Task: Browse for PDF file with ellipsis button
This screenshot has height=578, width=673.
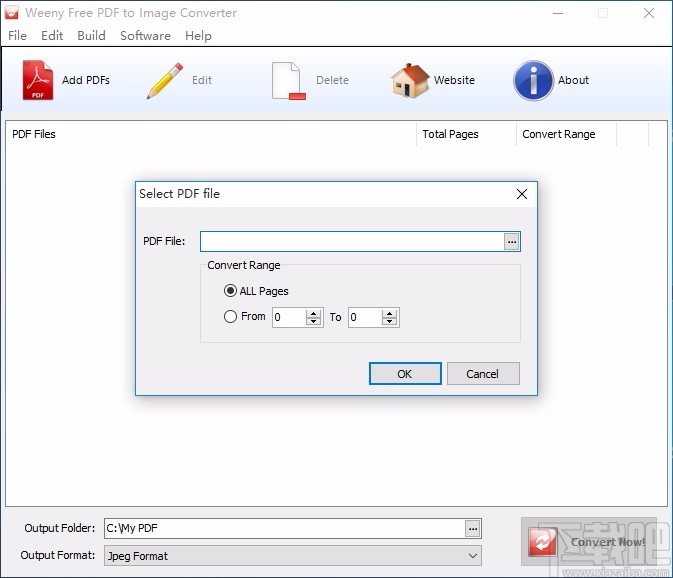Action: 512,242
